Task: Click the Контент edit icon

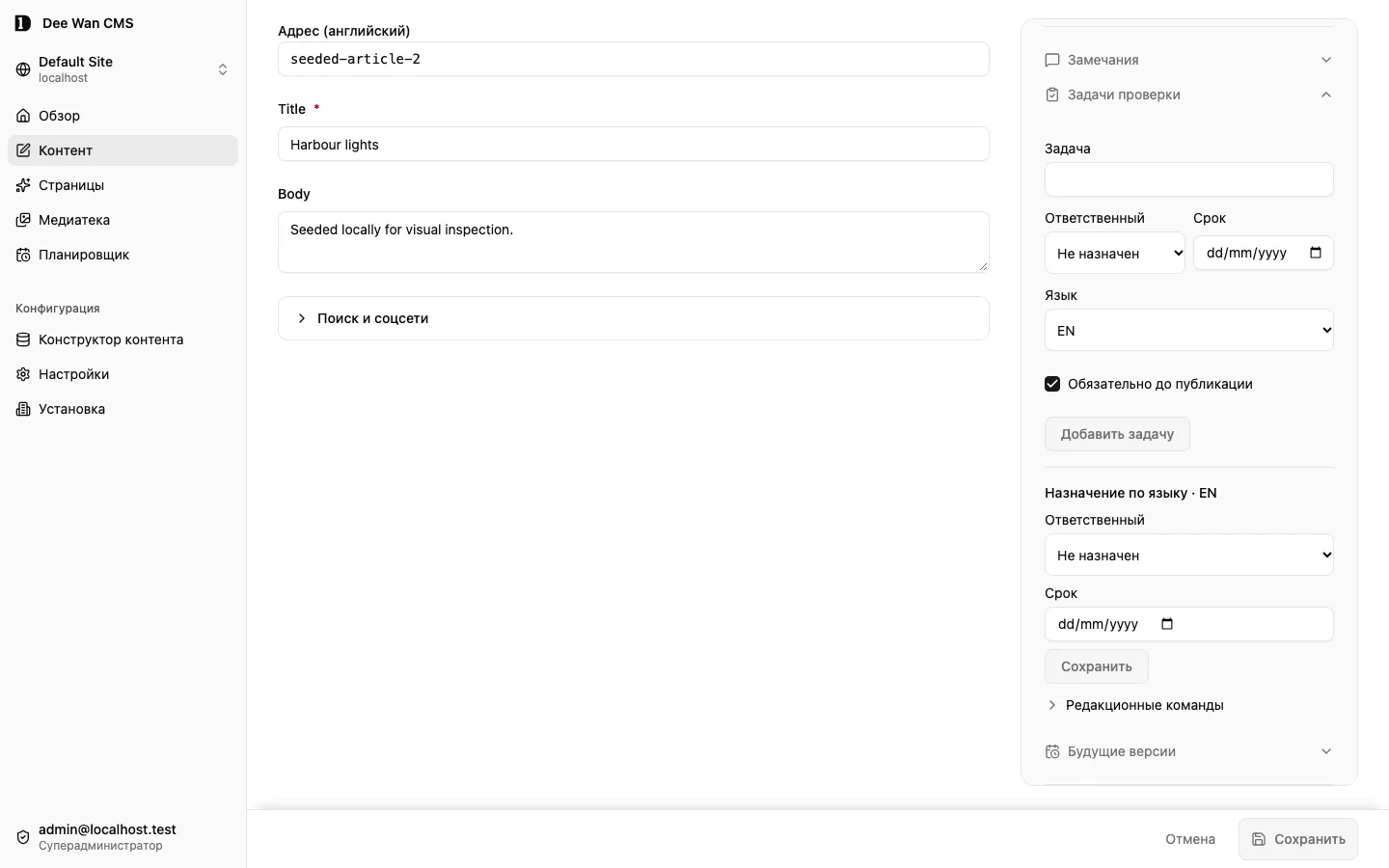Action: point(23,150)
